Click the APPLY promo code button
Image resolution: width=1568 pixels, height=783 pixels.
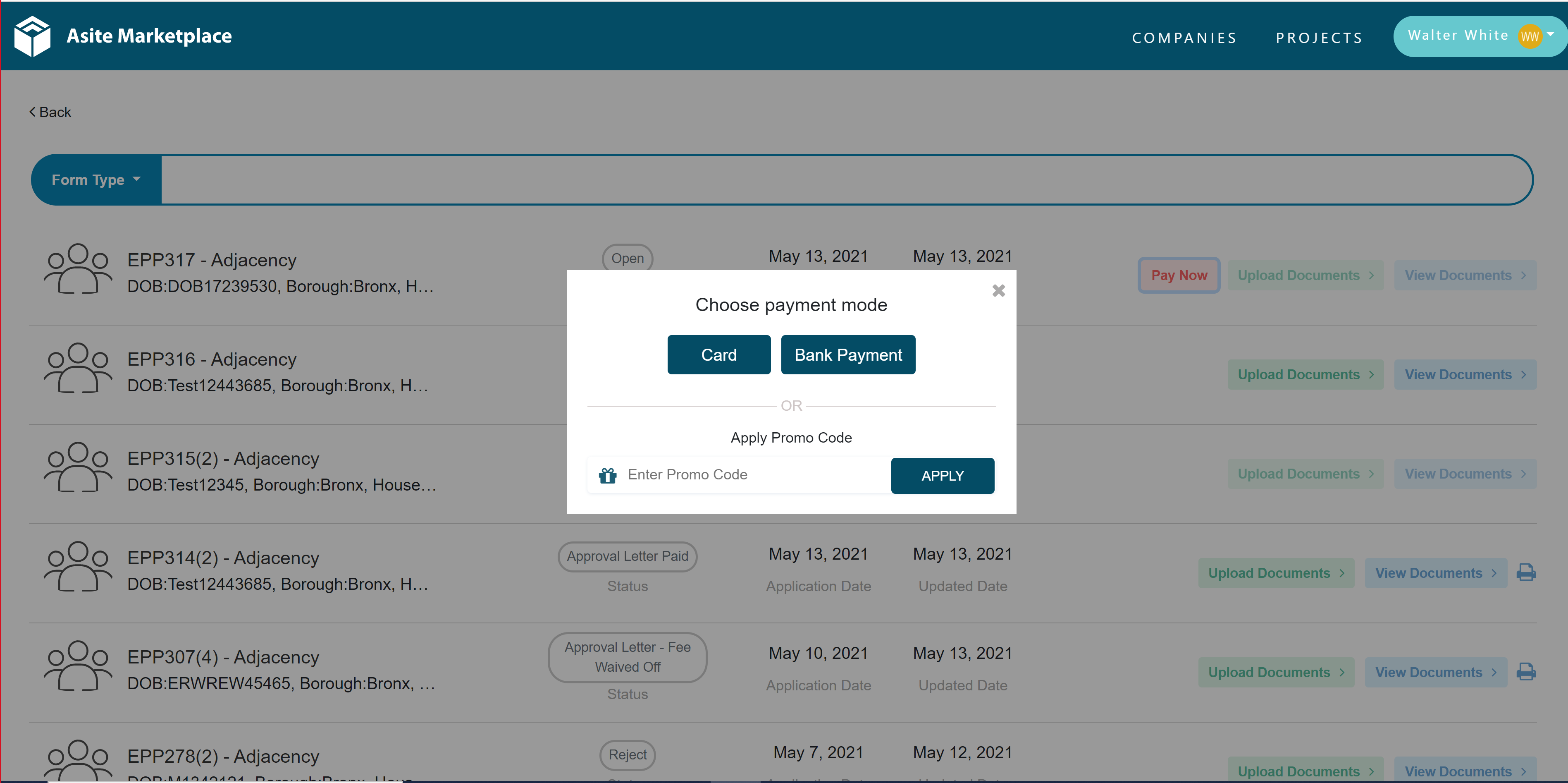tap(942, 476)
